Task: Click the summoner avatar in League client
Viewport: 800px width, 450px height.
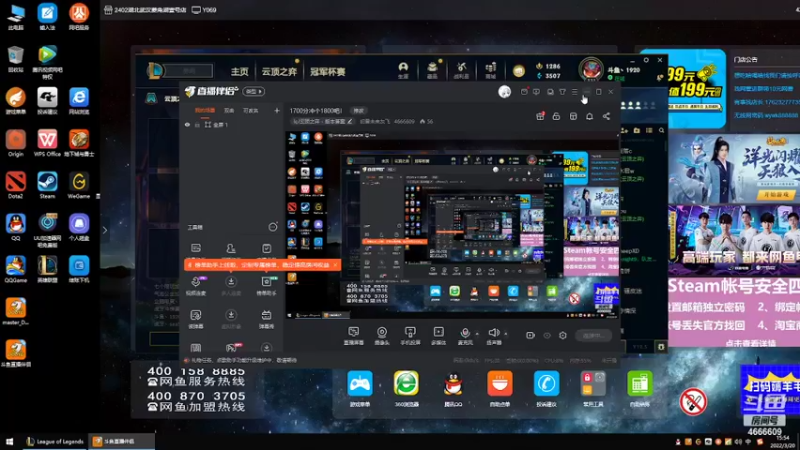Action: click(591, 69)
